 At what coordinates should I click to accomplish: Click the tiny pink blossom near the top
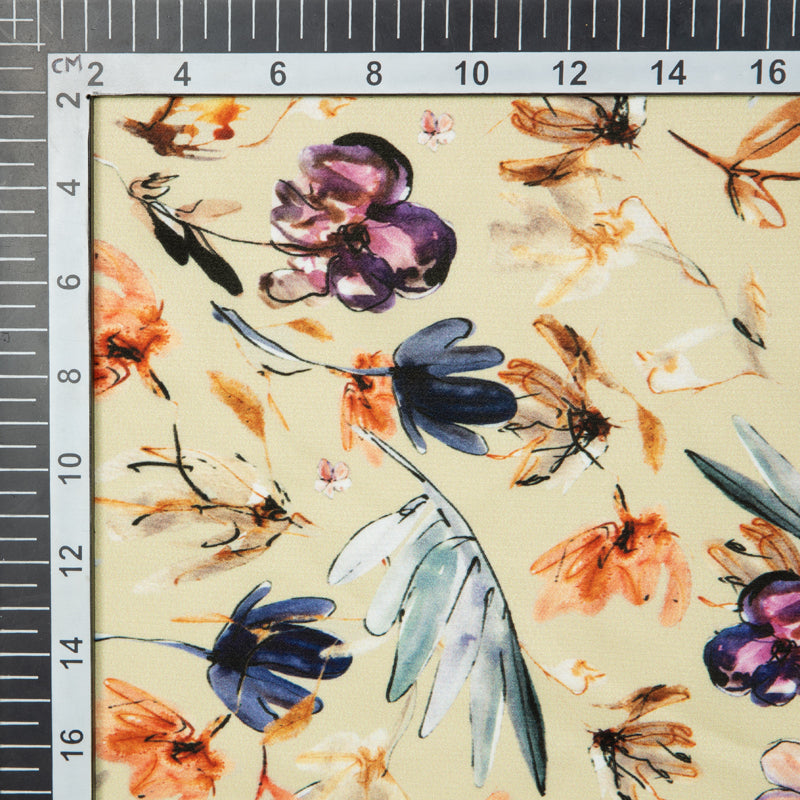click(x=436, y=128)
